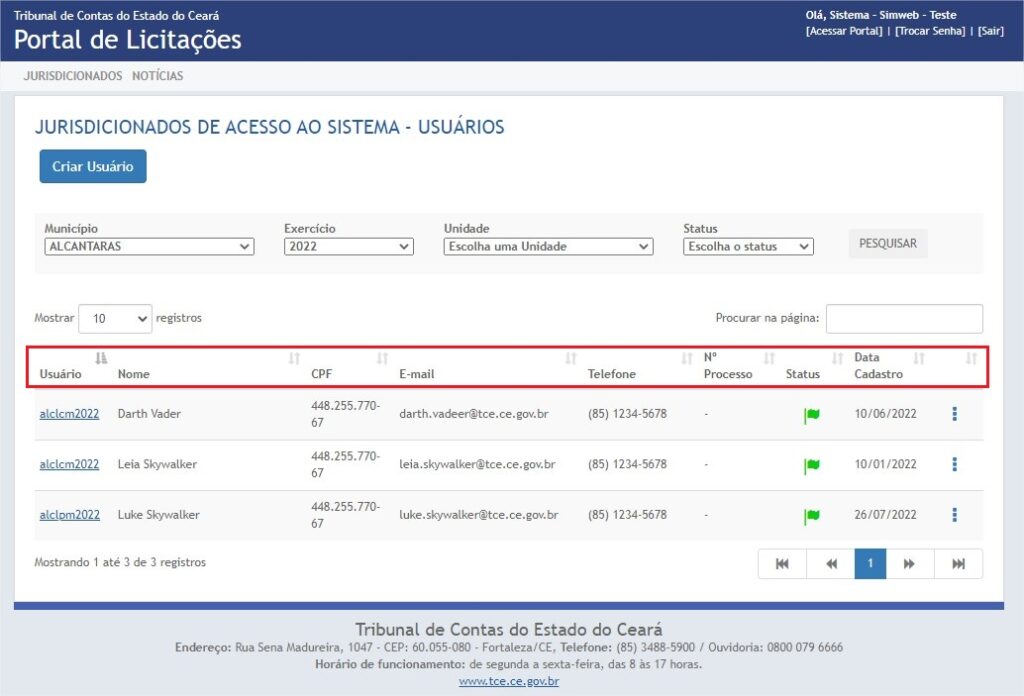
Task: Go to the previous page arrow
Action: [831, 564]
